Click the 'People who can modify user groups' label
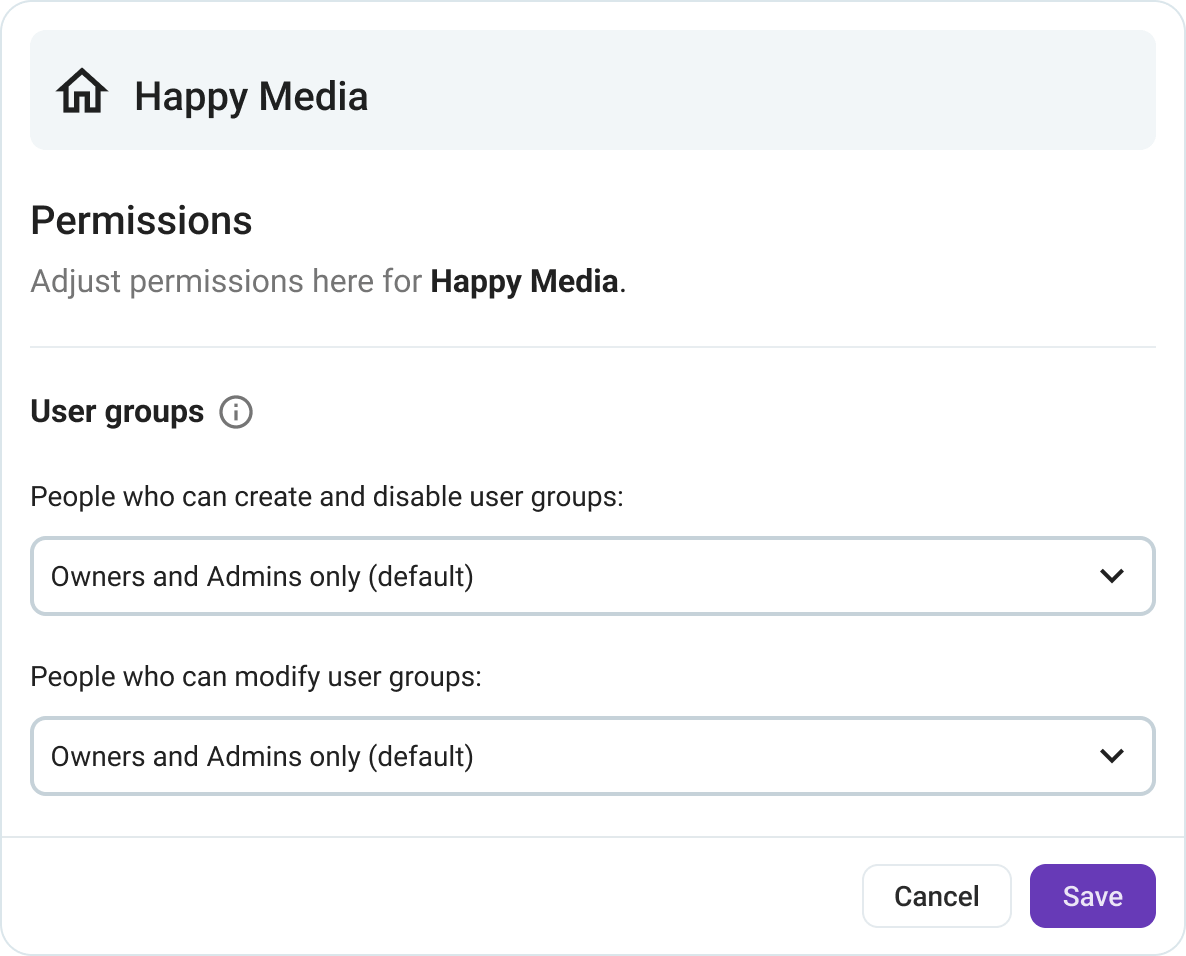The width and height of the screenshot is (1186, 956). [x=256, y=676]
